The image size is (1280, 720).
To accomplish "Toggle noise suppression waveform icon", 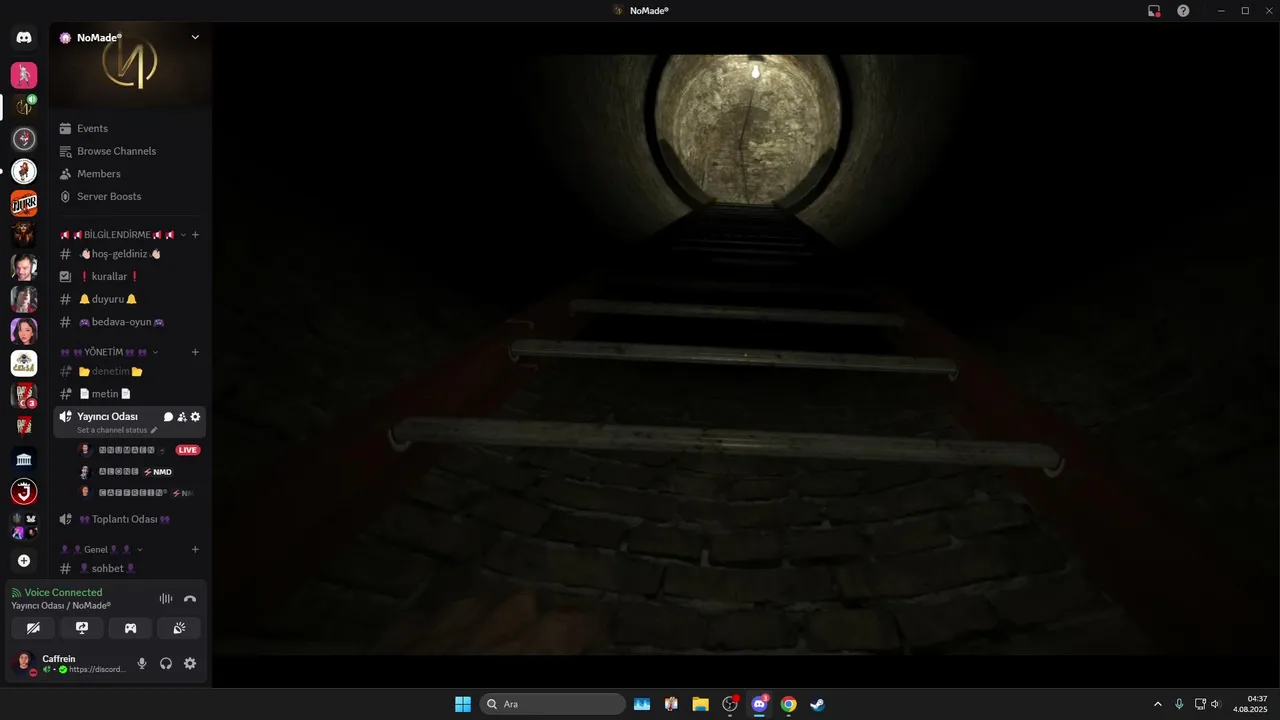I will pos(166,599).
